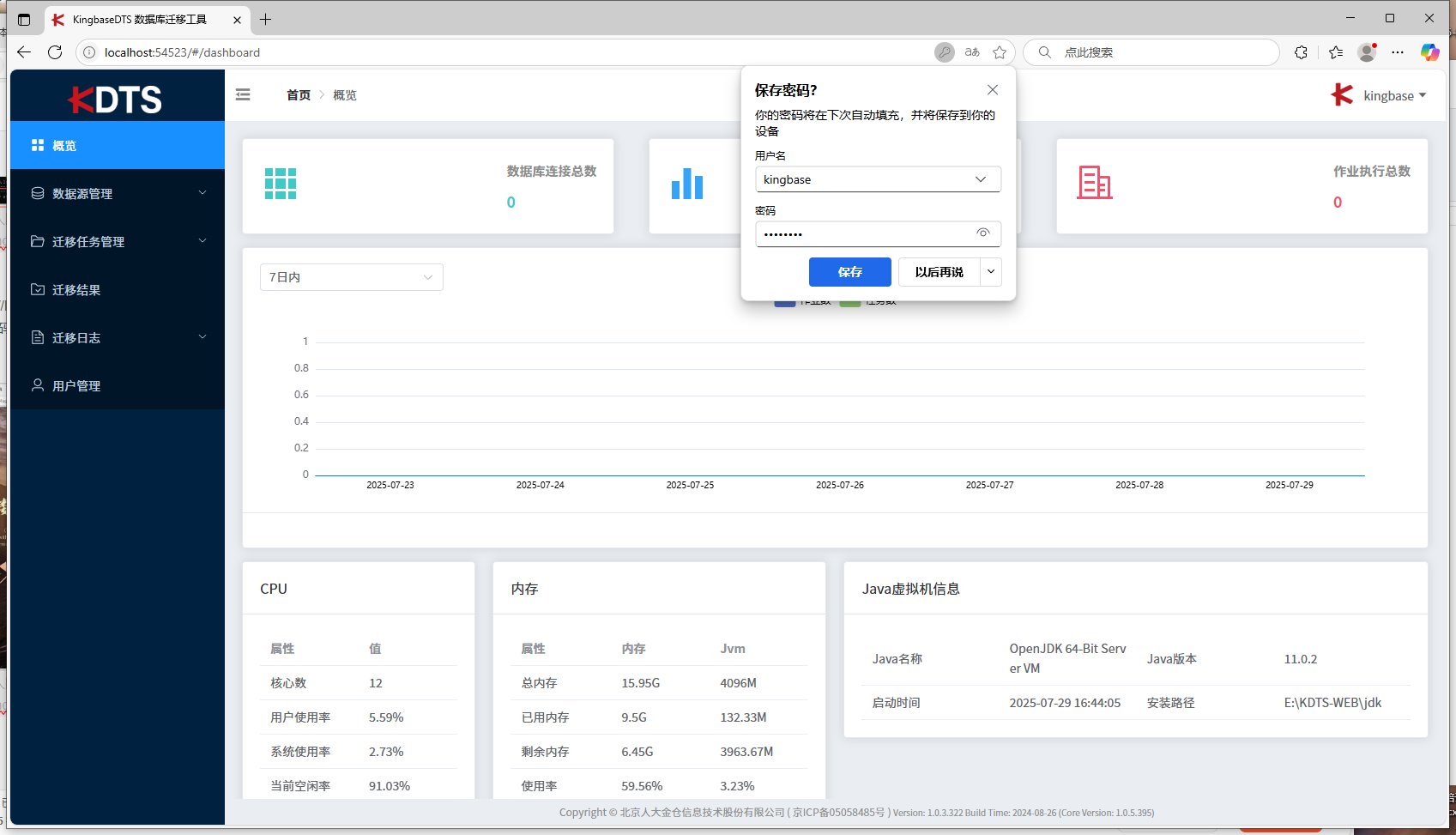Click the blue bar chart card icon

[687, 184]
